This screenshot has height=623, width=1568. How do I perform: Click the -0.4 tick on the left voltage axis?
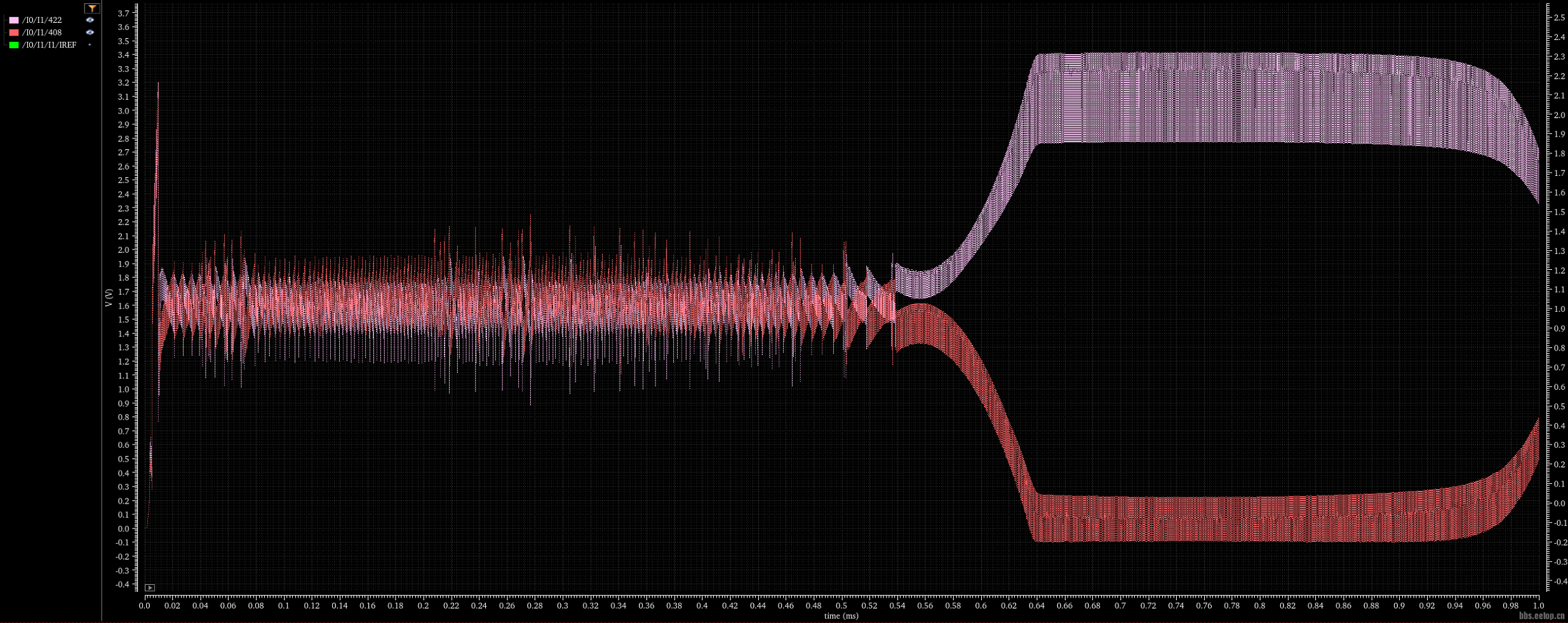[122, 584]
